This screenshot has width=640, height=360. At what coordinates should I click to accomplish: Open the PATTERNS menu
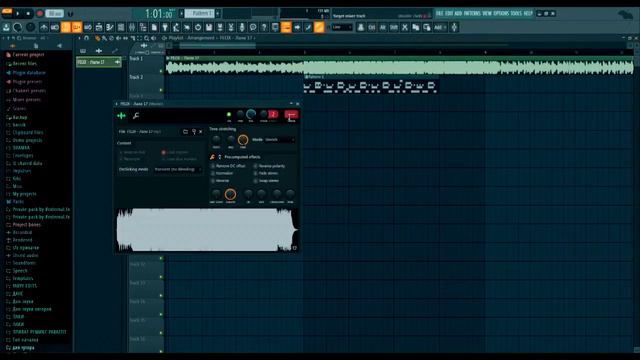pos(472,13)
